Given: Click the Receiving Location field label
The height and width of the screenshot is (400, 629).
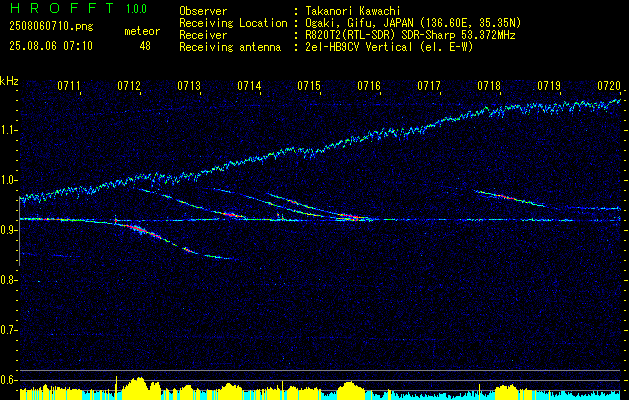Looking at the screenshot, I should [233, 23].
